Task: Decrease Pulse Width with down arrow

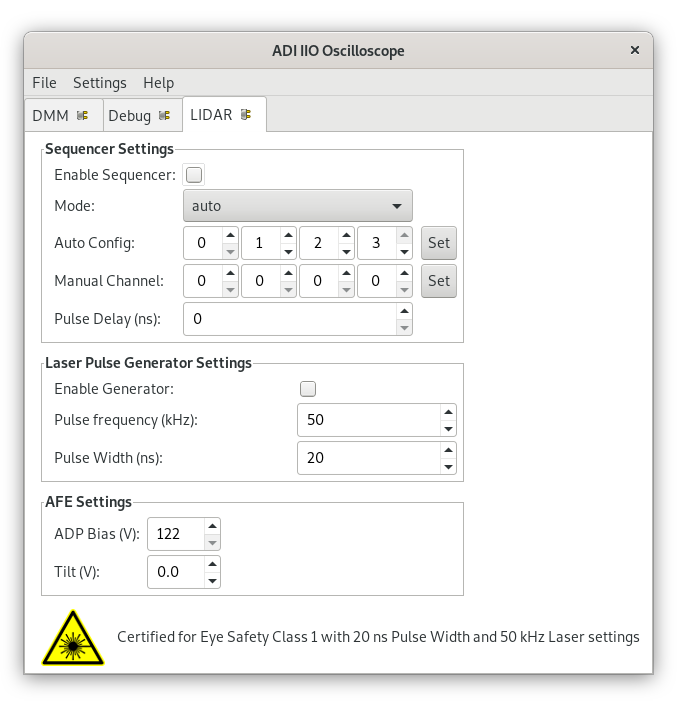Action: 448,467
